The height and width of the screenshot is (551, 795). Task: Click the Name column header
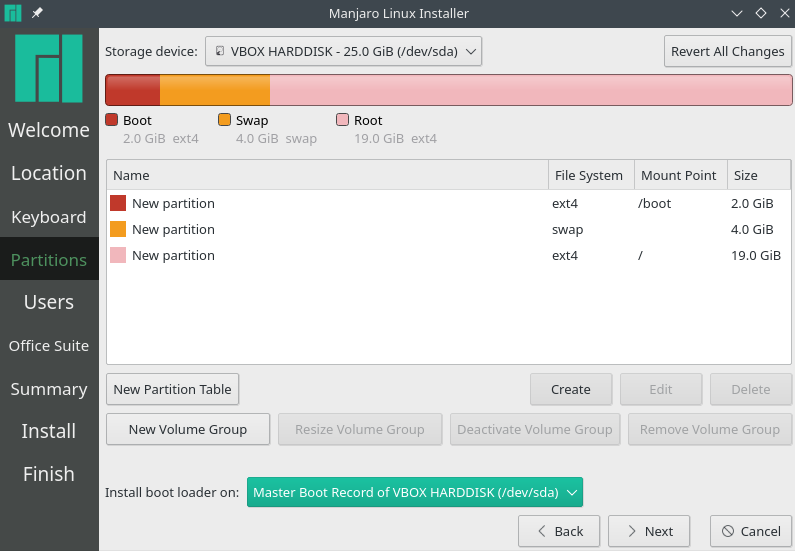point(328,175)
